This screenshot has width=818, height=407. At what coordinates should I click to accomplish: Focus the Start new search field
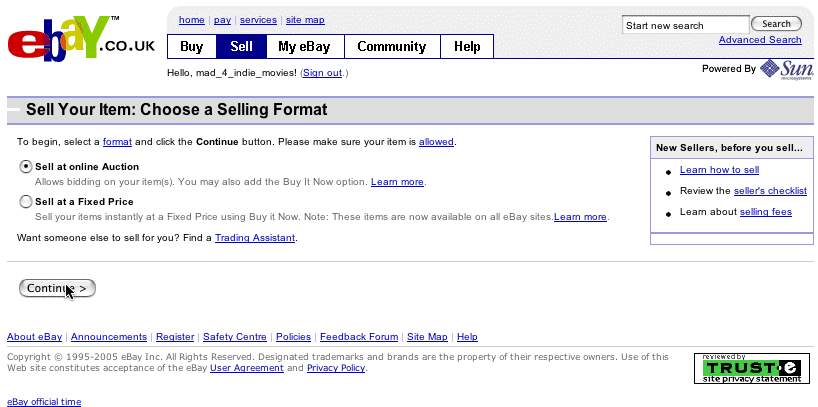(x=685, y=25)
